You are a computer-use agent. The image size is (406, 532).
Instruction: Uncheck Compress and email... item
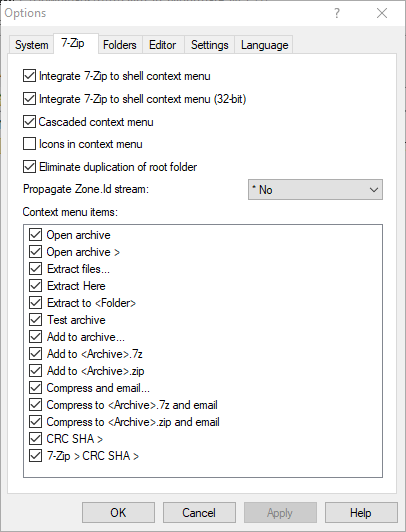pos(35,387)
